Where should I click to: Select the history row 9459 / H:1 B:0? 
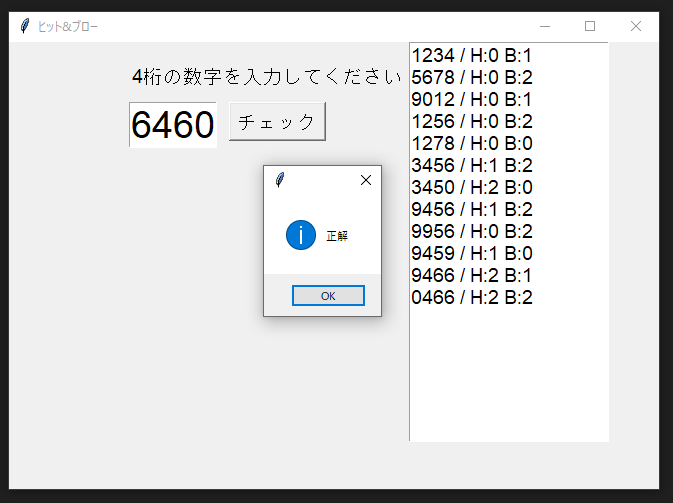coord(471,253)
